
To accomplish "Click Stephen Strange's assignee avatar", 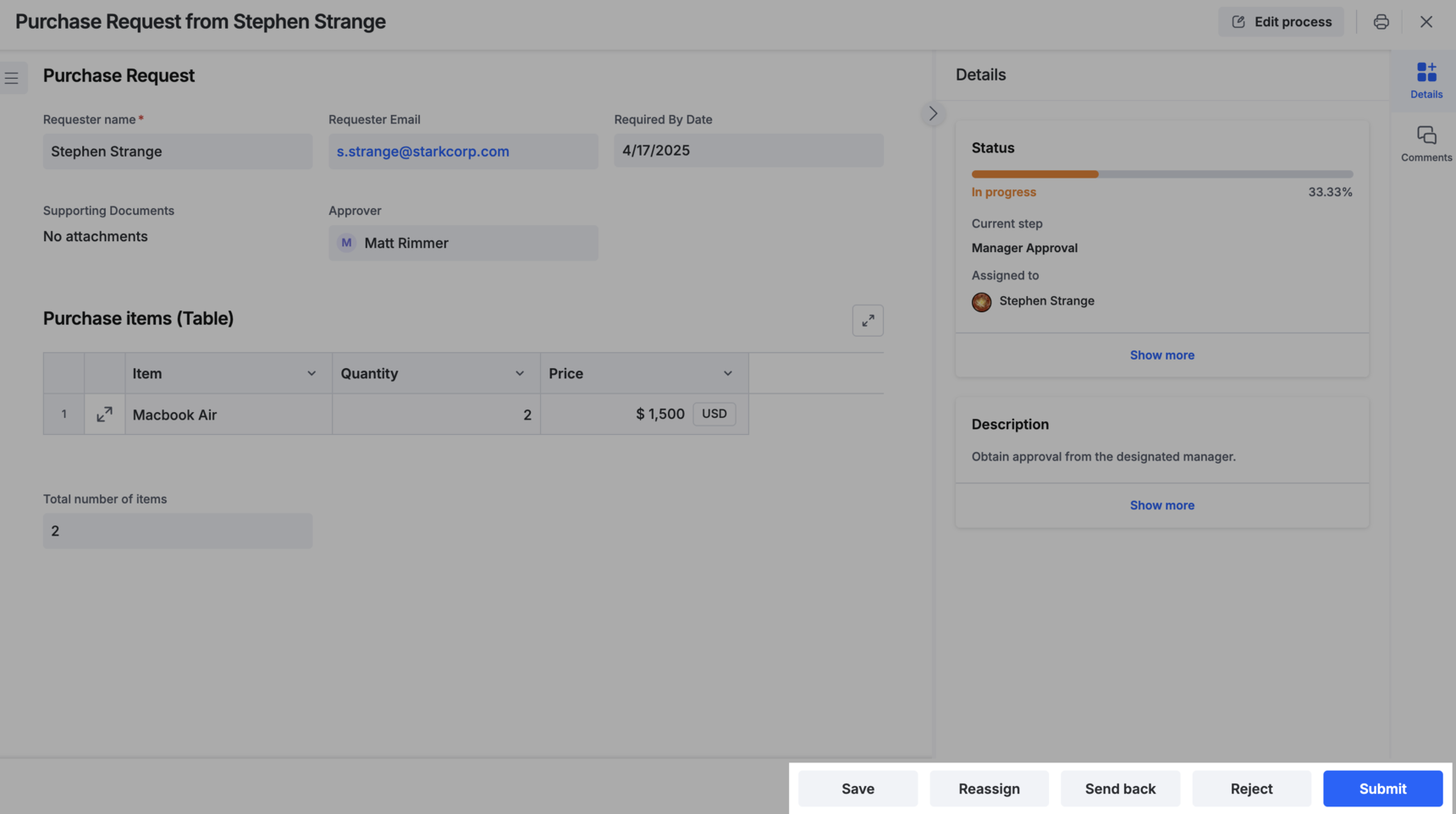I will click(x=981, y=302).
